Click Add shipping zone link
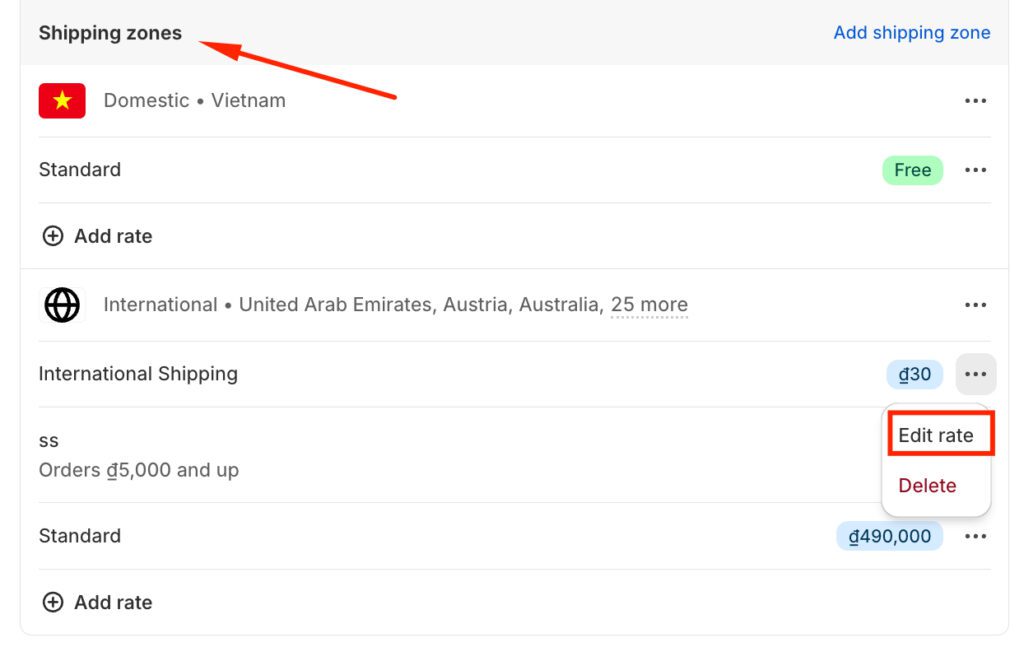Viewport: 1024px width, 647px height. point(911,33)
